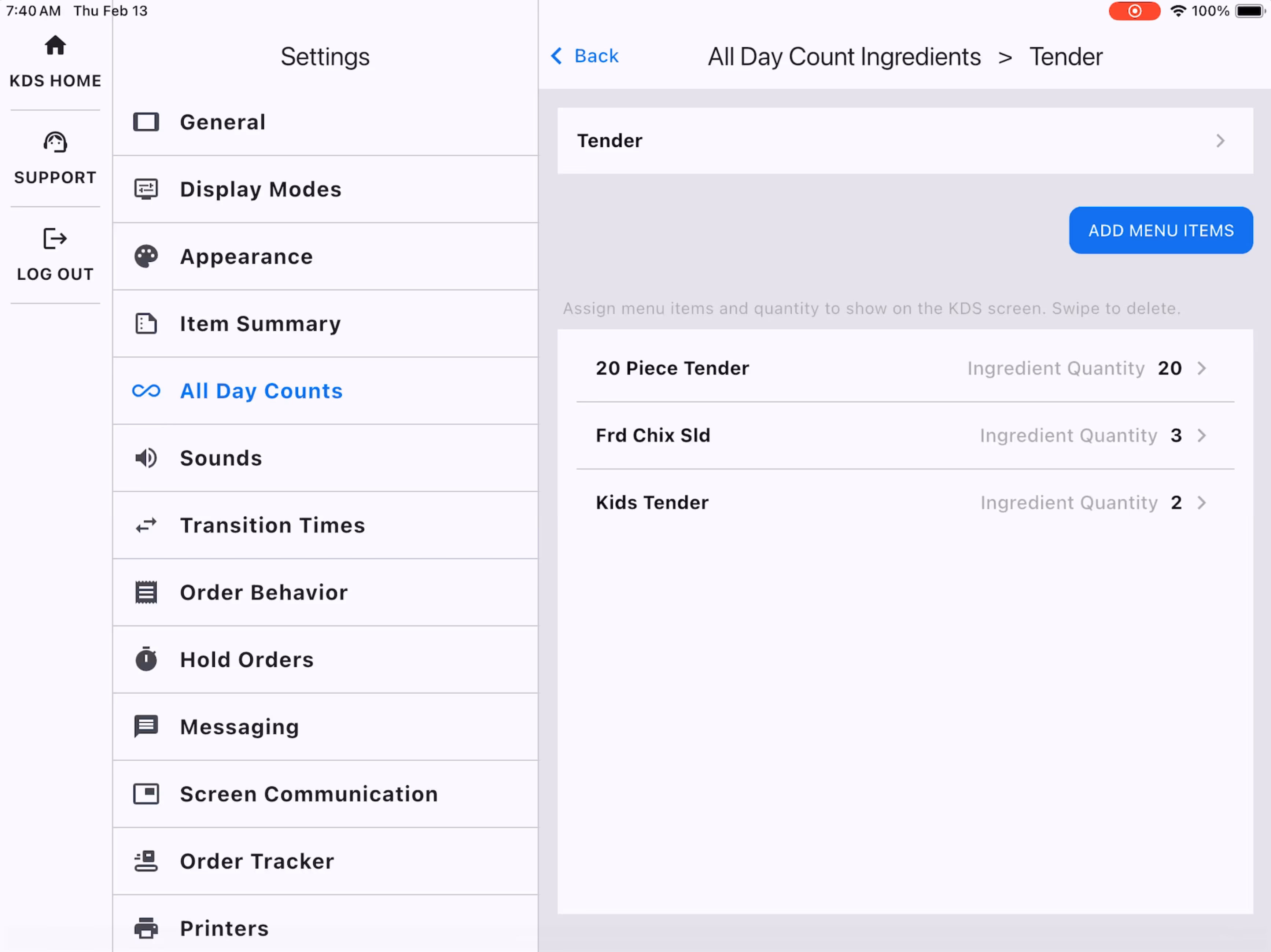Image resolution: width=1271 pixels, height=952 pixels.
Task: Open Appearance settings
Action: point(325,256)
